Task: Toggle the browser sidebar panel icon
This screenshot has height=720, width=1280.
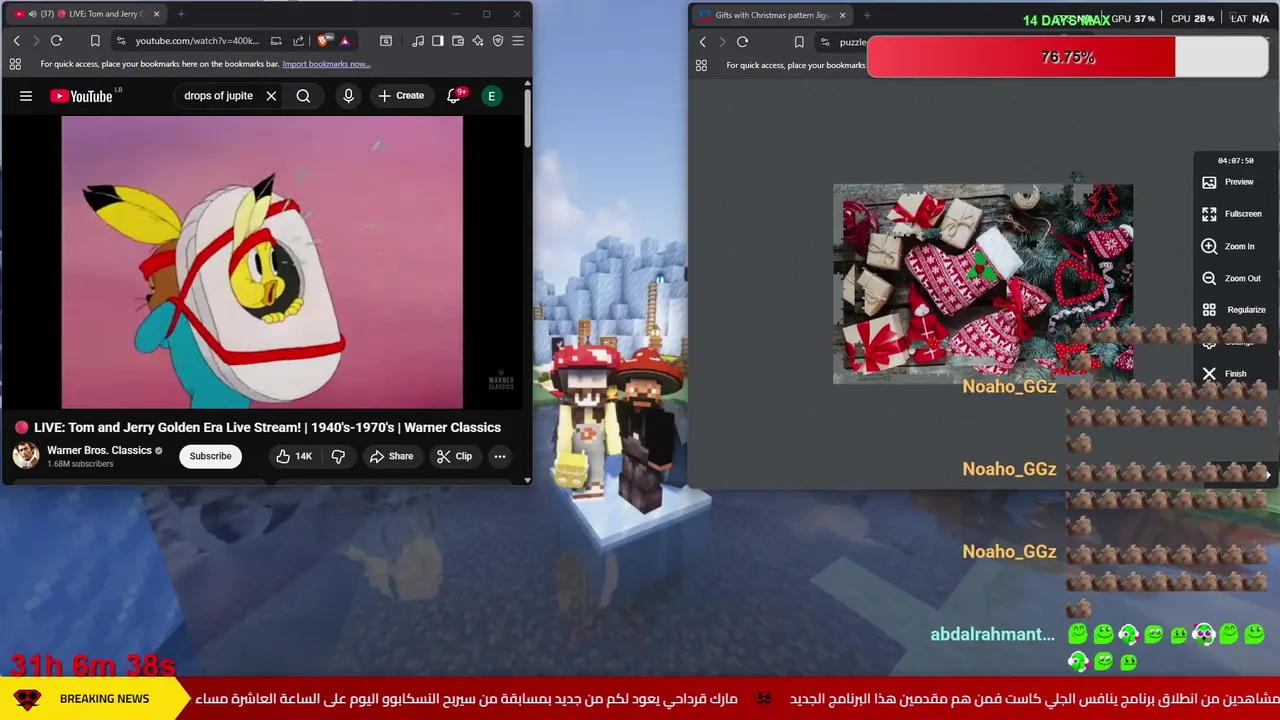Action: point(437,41)
